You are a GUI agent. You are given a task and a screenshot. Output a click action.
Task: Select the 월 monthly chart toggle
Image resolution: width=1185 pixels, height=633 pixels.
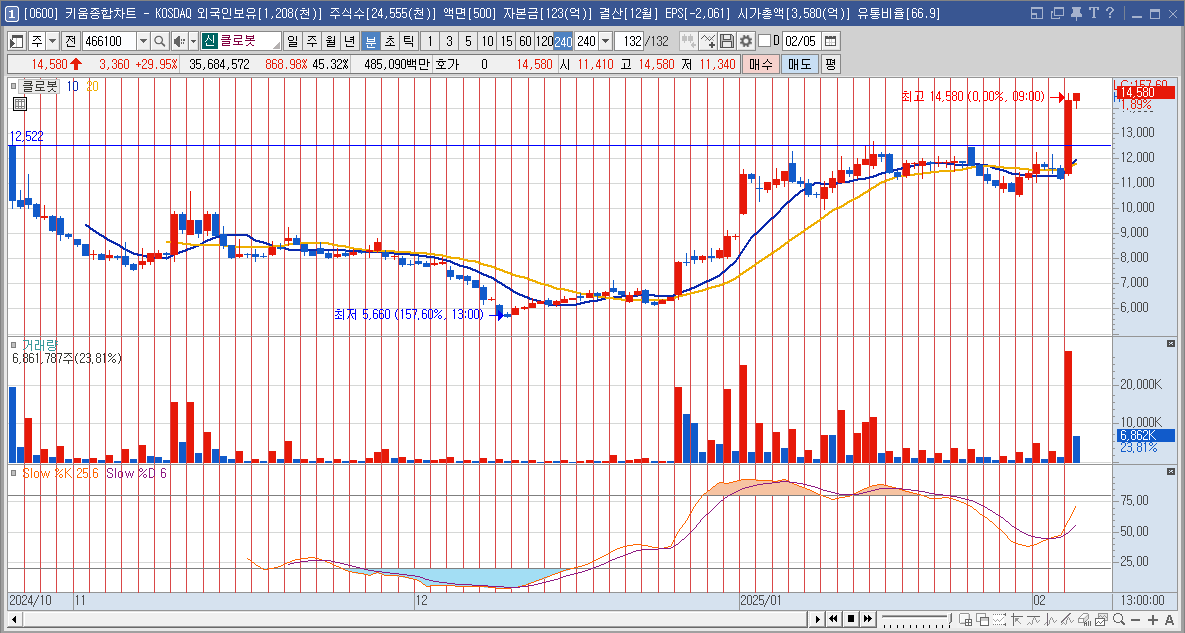tap(330, 42)
